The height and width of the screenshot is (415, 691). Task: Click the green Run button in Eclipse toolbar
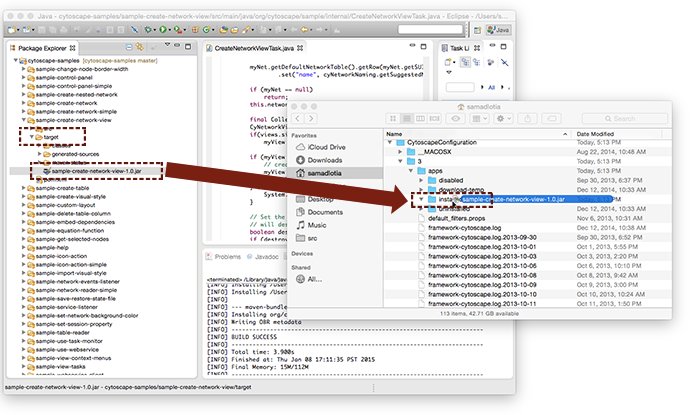coord(163,30)
